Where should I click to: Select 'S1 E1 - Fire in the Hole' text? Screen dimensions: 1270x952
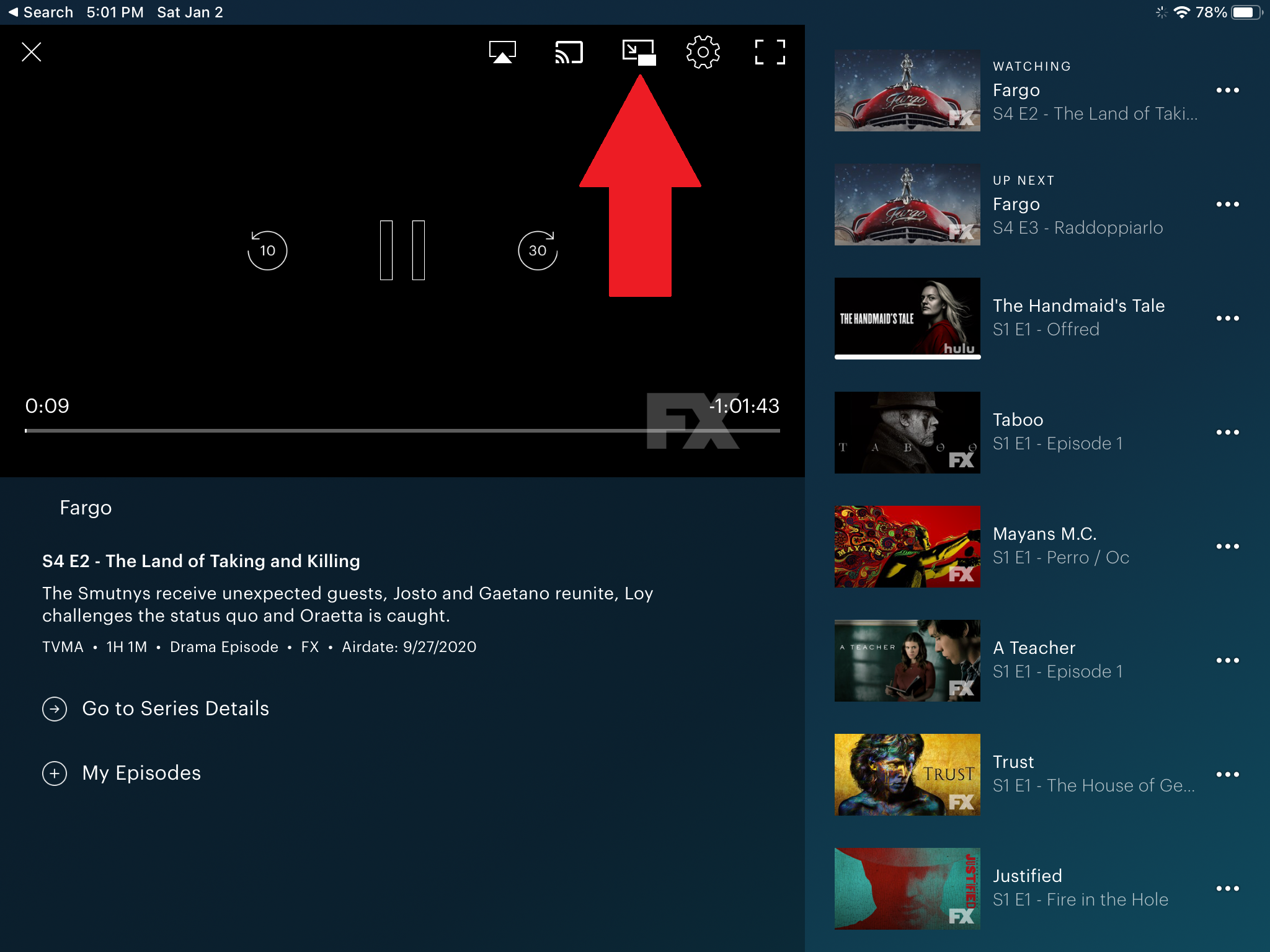pyautogui.click(x=1080, y=900)
